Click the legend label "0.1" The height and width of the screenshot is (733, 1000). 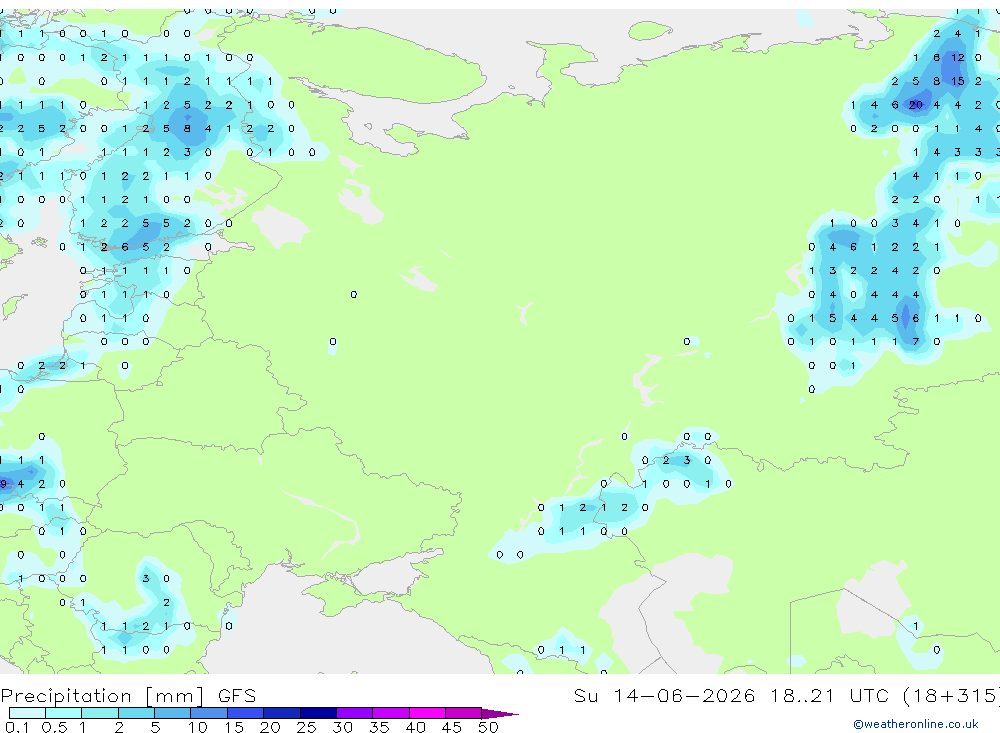pyautogui.click(x=17, y=727)
